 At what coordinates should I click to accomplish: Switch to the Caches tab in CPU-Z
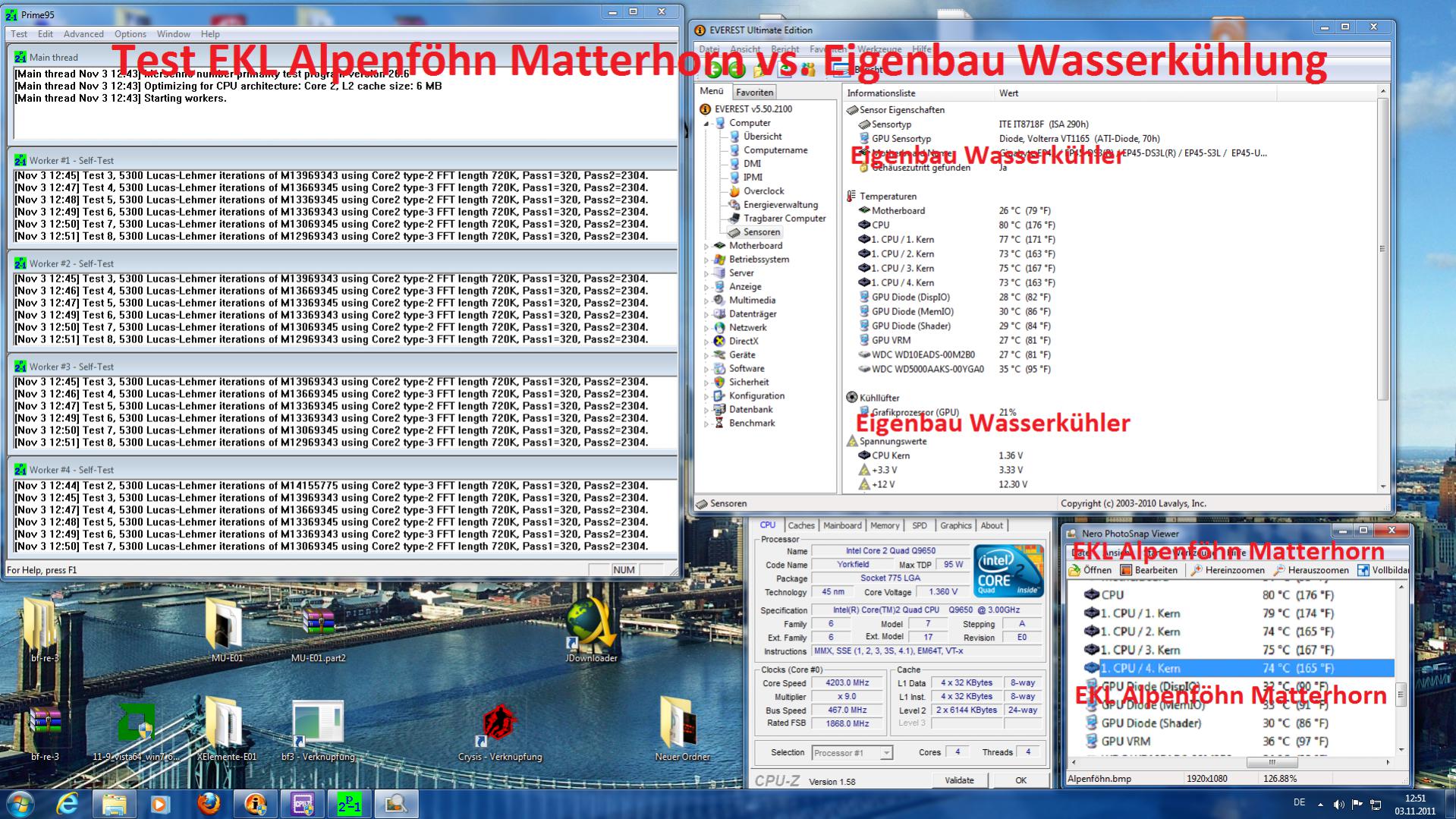(x=800, y=525)
